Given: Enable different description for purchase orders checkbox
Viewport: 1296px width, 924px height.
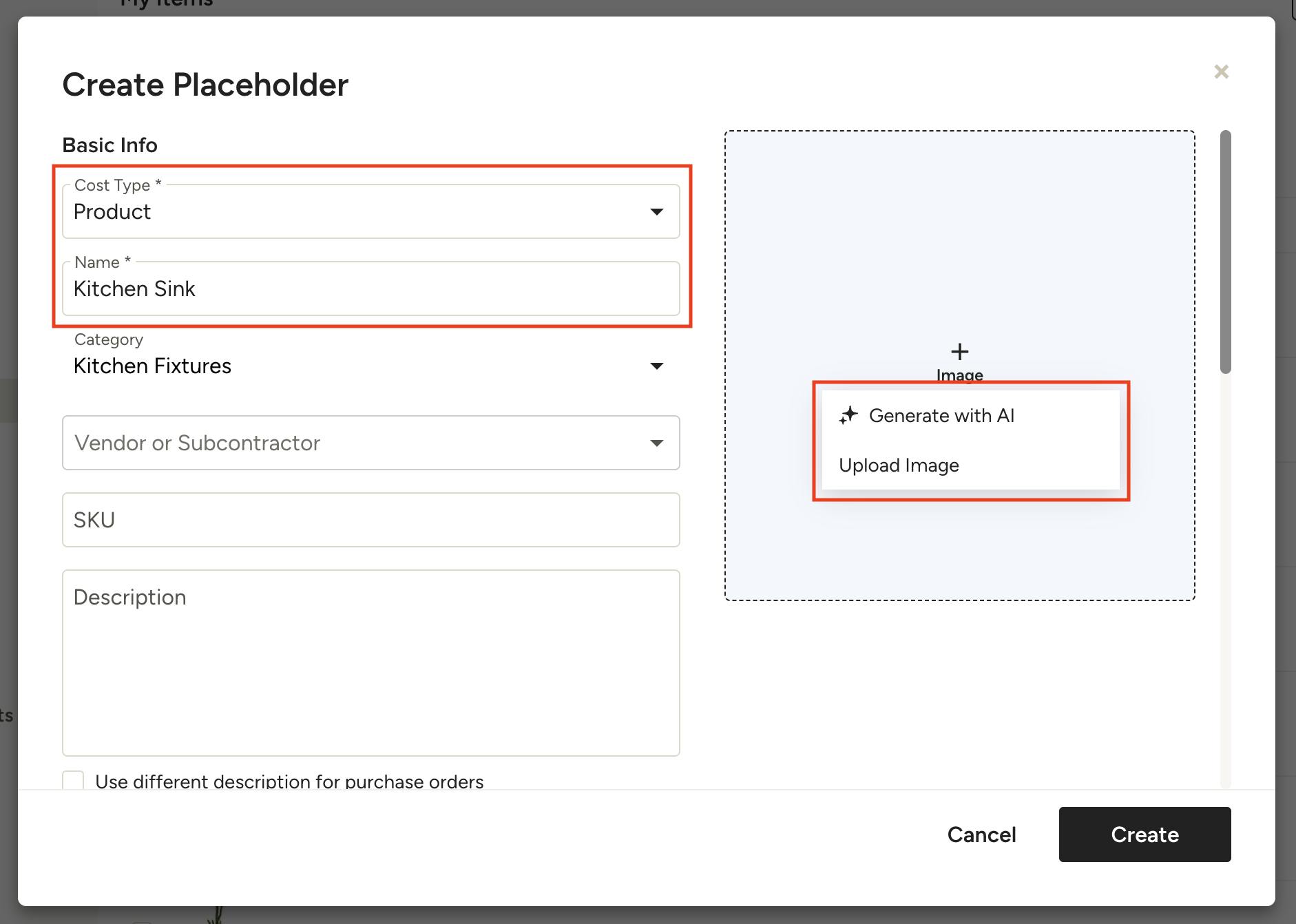Looking at the screenshot, I should (x=73, y=781).
